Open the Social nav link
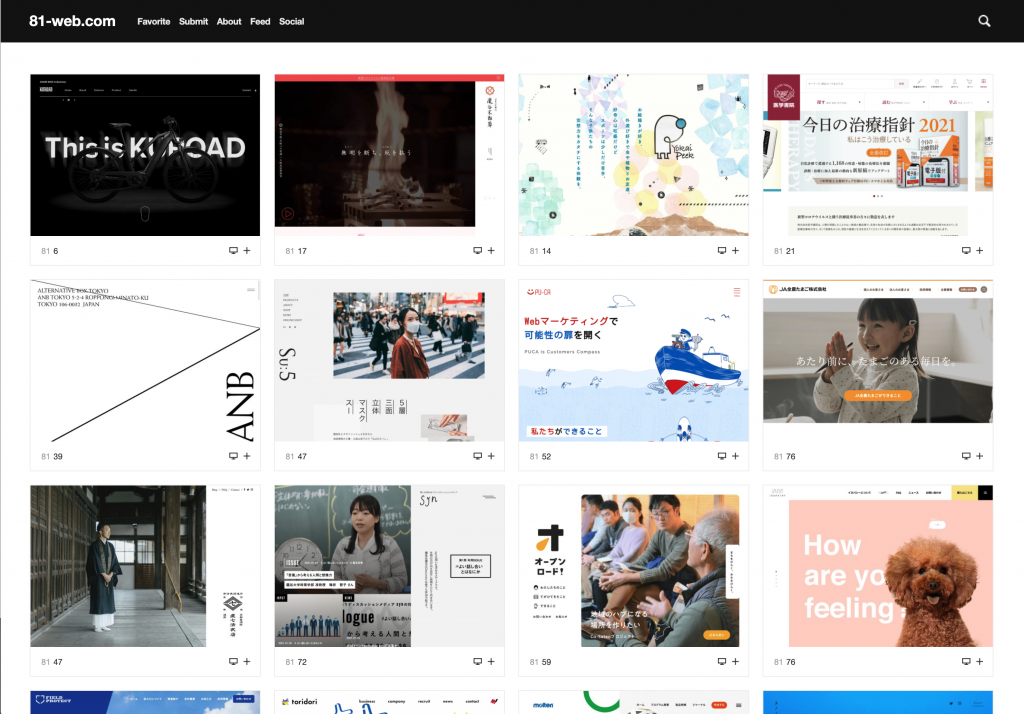This screenshot has width=1024, height=714. 291,21
